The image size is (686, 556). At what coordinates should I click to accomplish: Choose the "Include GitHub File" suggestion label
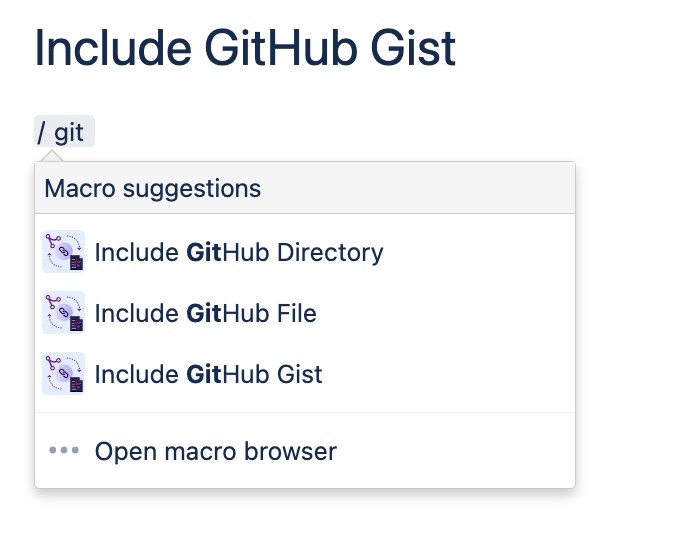pyautogui.click(x=205, y=314)
